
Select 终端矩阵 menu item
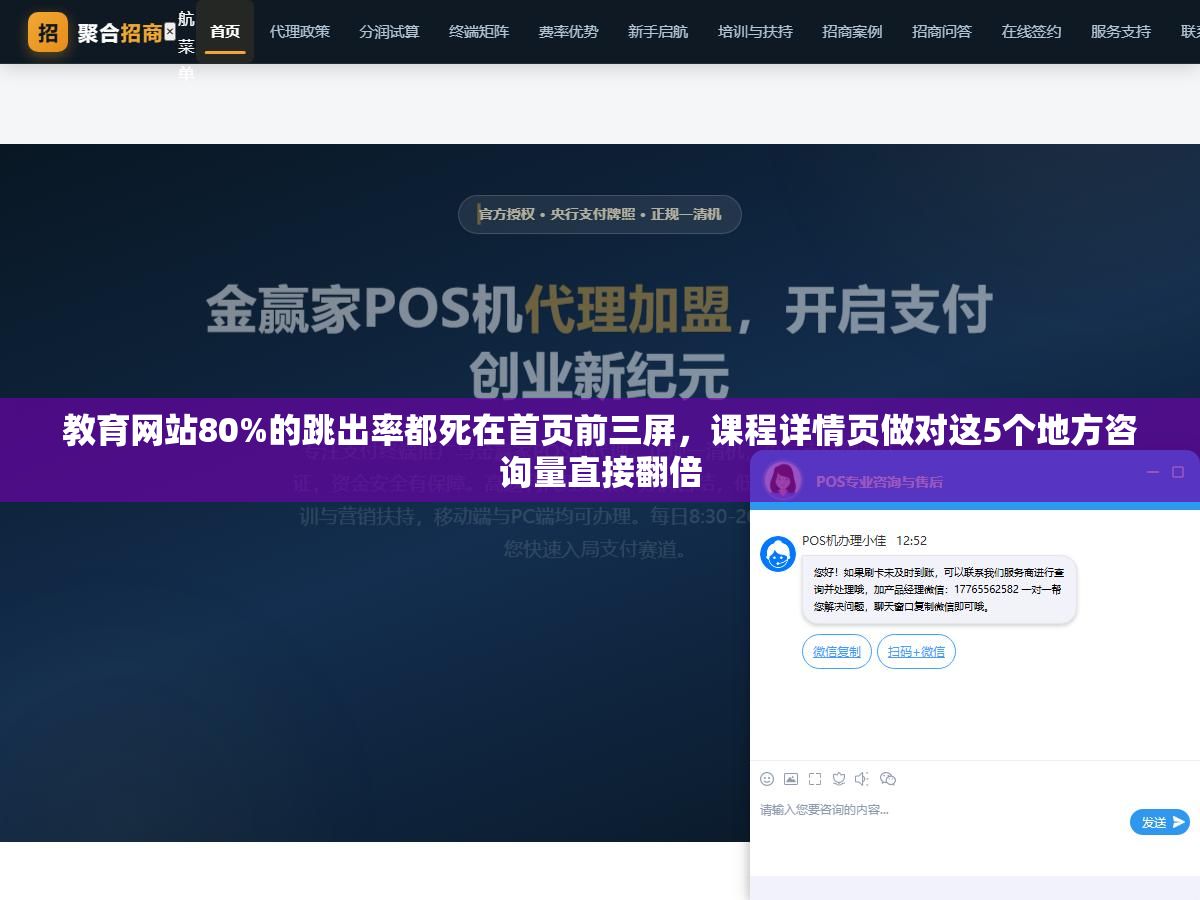[479, 32]
